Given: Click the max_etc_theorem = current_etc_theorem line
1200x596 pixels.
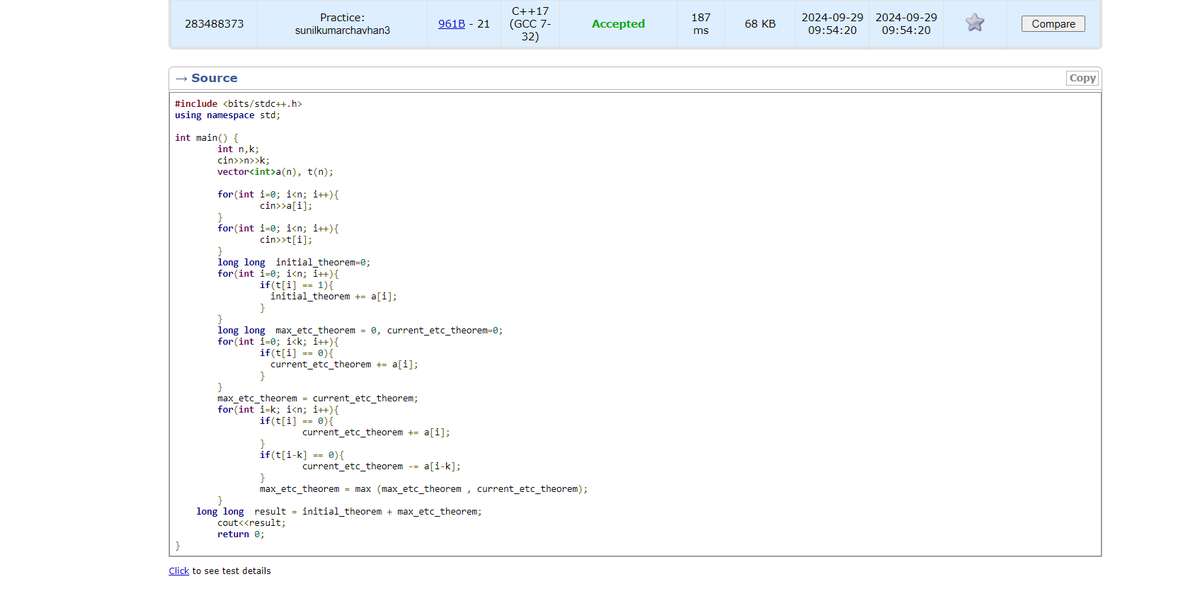Looking at the screenshot, I should point(317,398).
